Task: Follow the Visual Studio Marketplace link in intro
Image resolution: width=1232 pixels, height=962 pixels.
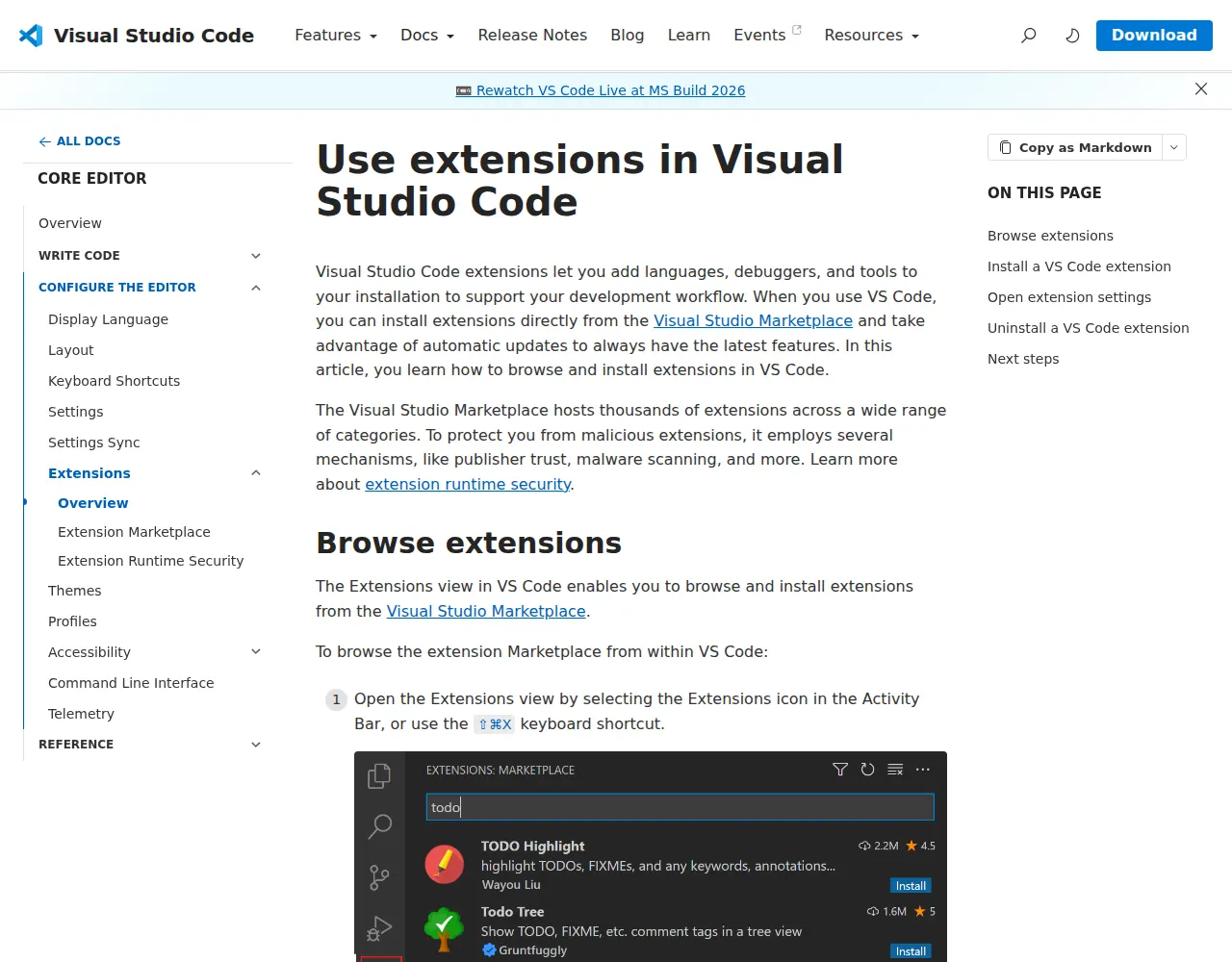Action: point(753,321)
